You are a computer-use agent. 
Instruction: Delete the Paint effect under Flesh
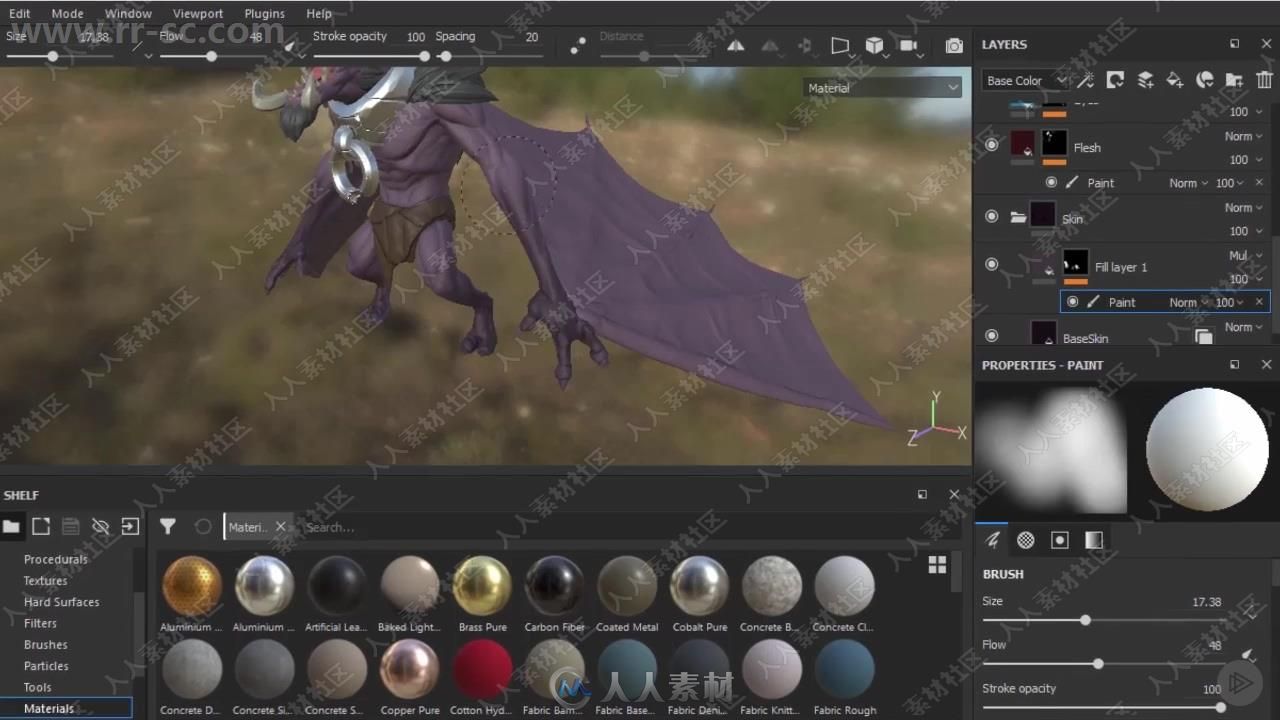click(1259, 183)
